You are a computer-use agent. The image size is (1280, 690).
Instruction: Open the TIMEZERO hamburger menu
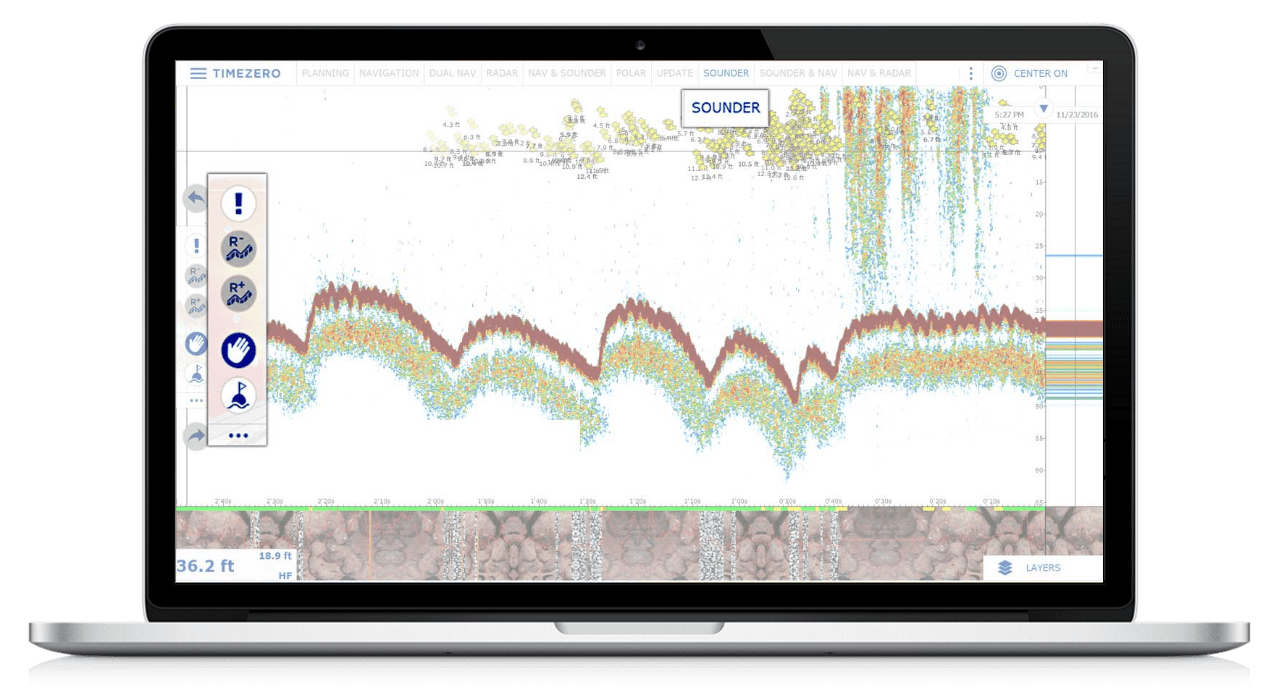pos(198,73)
